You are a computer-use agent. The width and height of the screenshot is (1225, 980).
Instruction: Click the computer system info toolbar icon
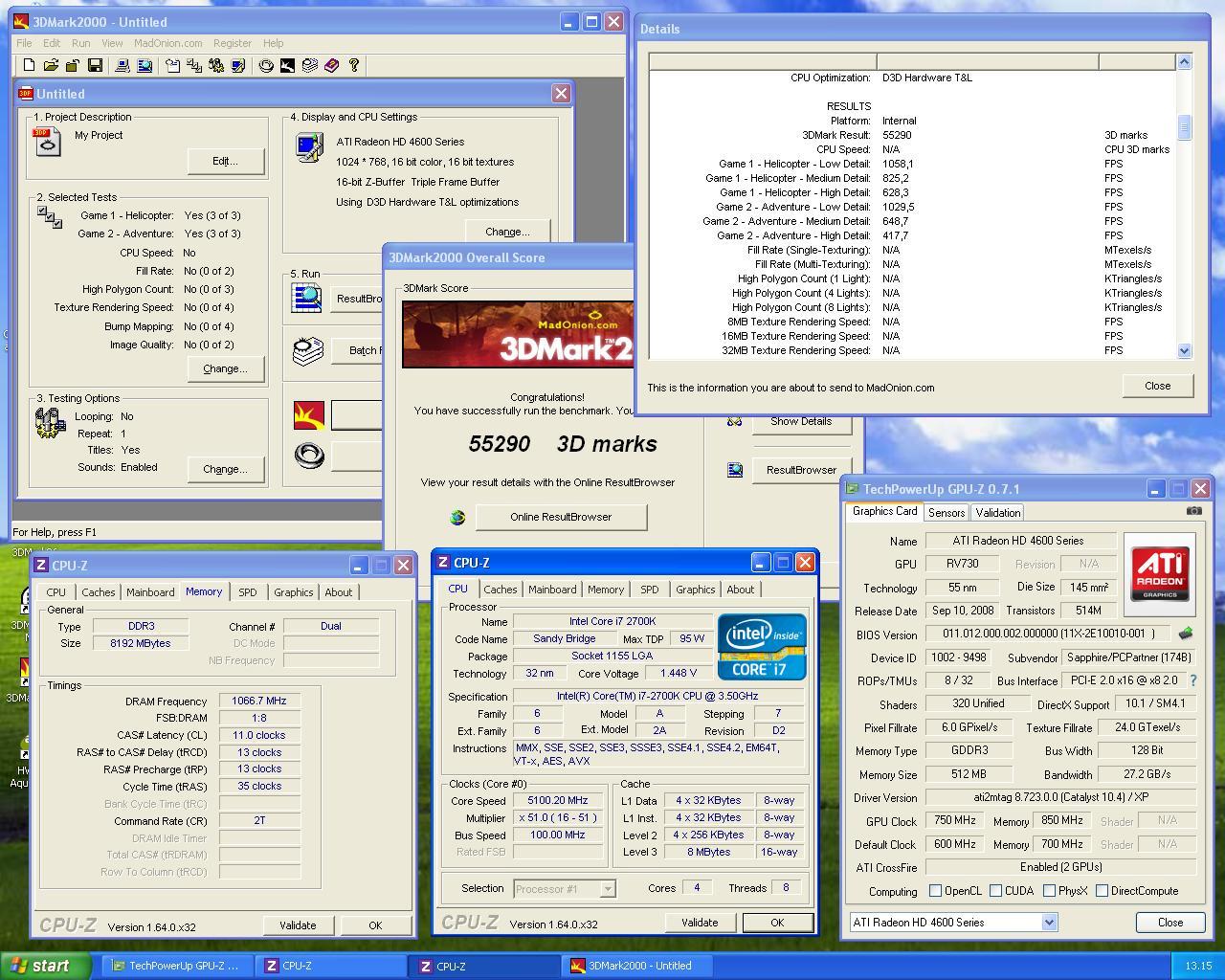[122, 65]
